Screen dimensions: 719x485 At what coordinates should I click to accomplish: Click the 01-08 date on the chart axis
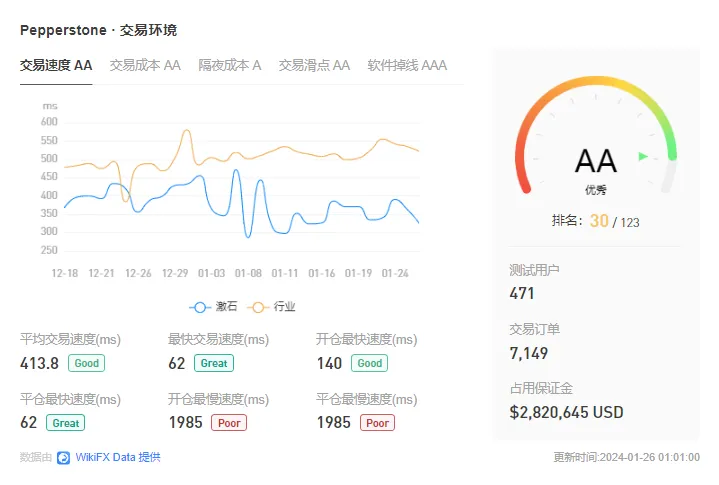pos(248,273)
